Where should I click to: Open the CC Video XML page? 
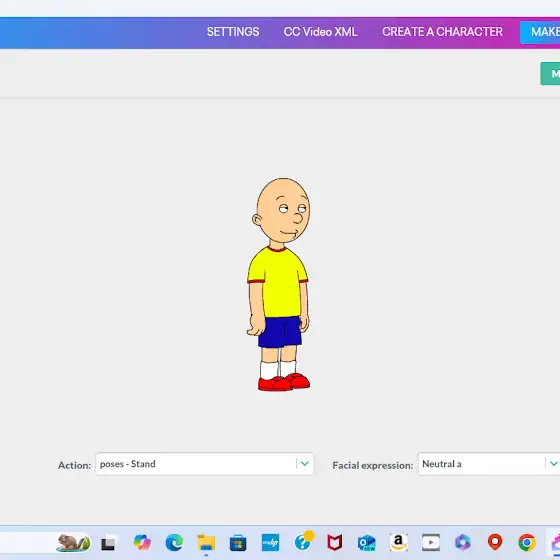click(320, 32)
